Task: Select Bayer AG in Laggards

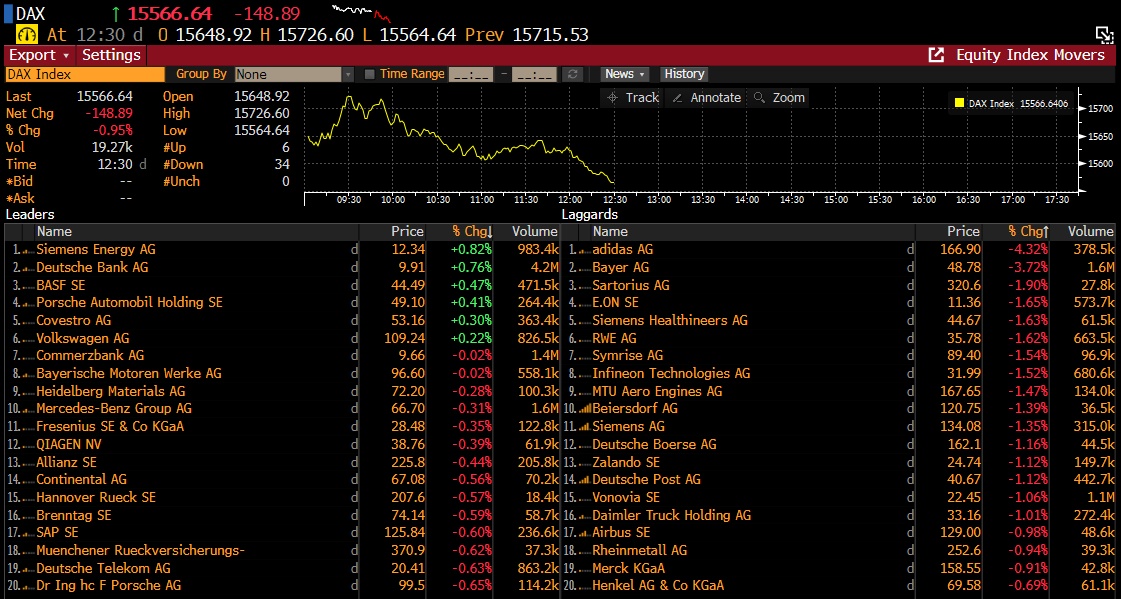Action: 839,267
